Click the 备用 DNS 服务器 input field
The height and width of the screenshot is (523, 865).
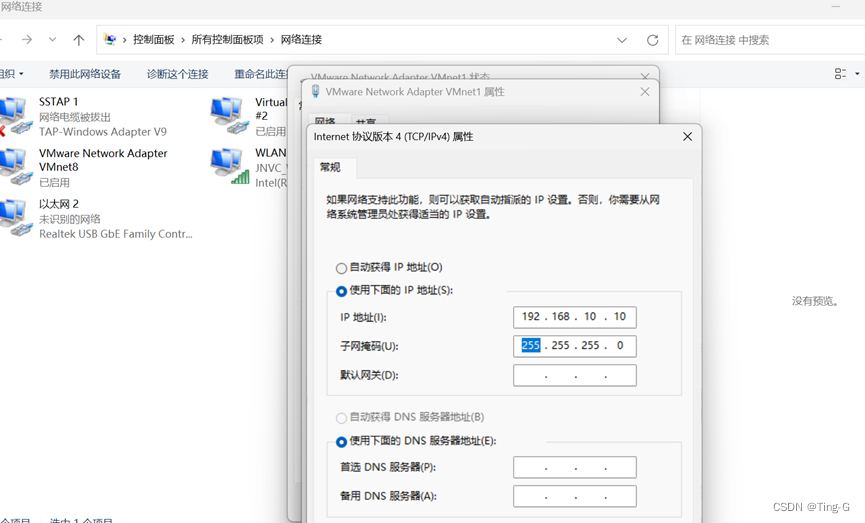click(x=574, y=496)
